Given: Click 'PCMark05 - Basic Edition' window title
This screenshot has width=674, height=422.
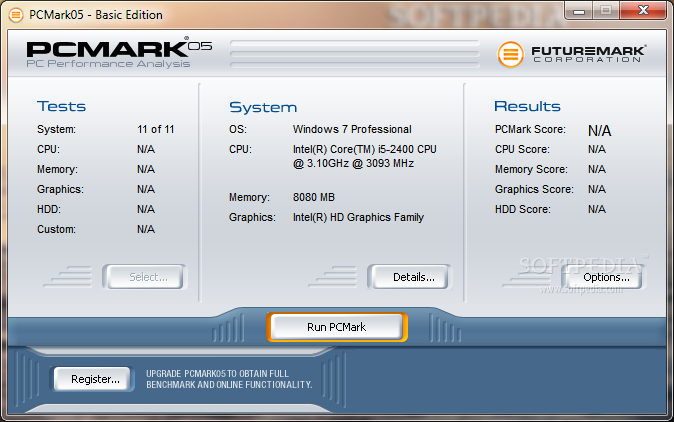Looking at the screenshot, I should [96, 15].
